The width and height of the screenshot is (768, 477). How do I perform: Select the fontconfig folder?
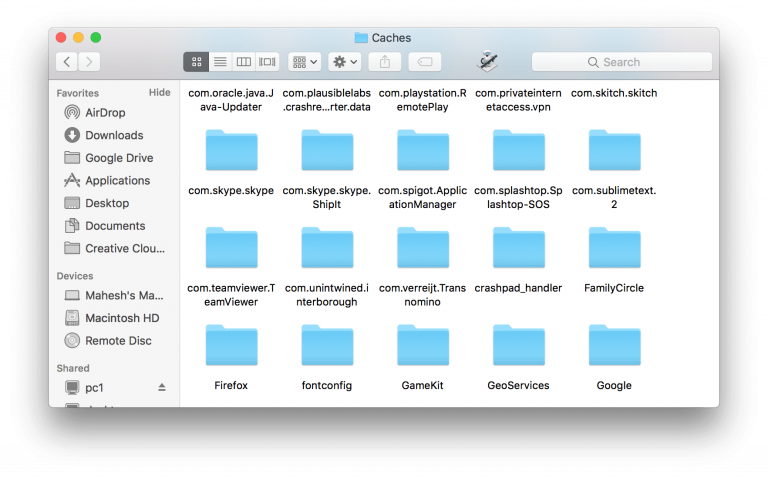tap(327, 345)
